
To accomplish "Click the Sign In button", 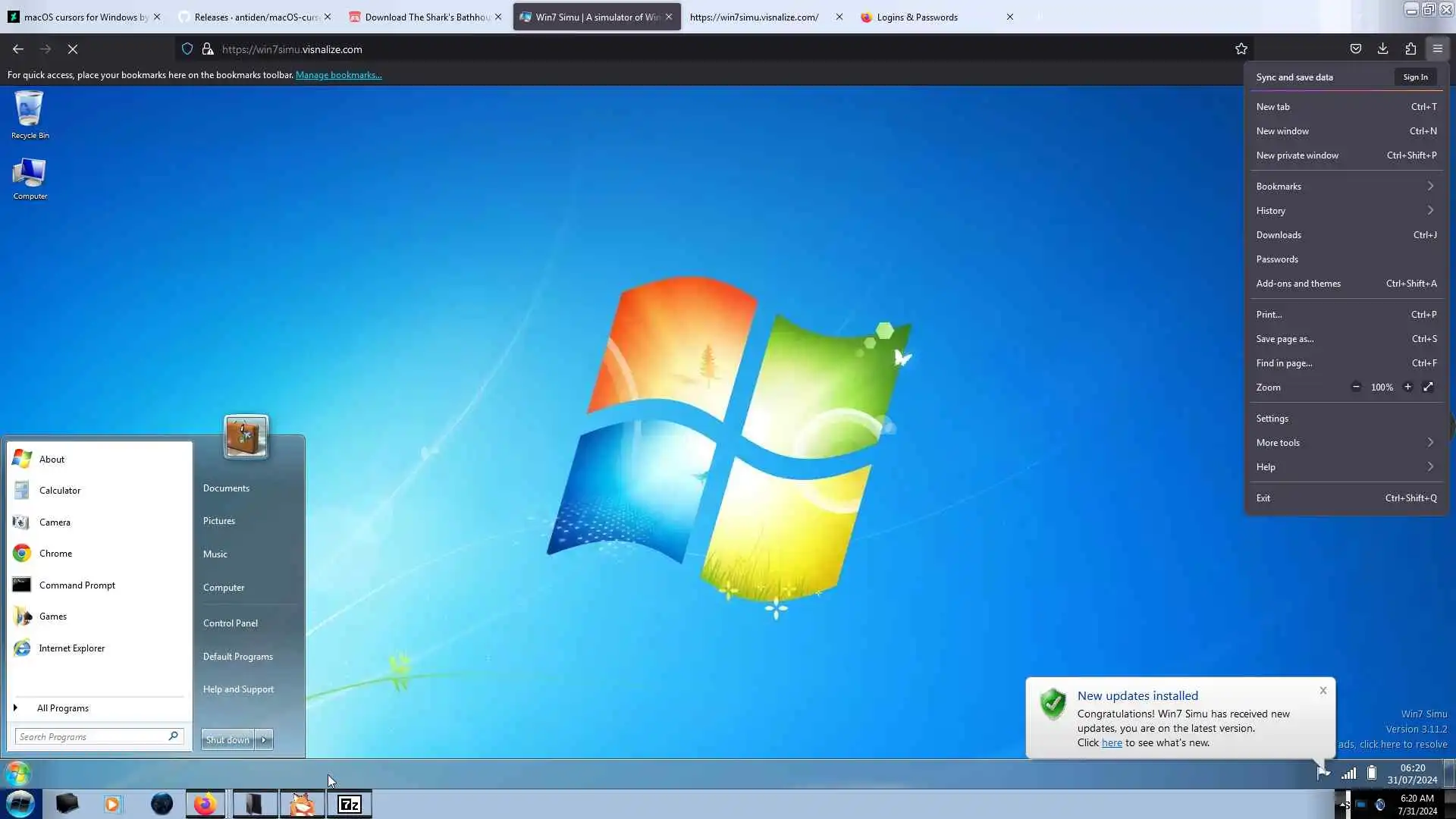I will (1415, 77).
